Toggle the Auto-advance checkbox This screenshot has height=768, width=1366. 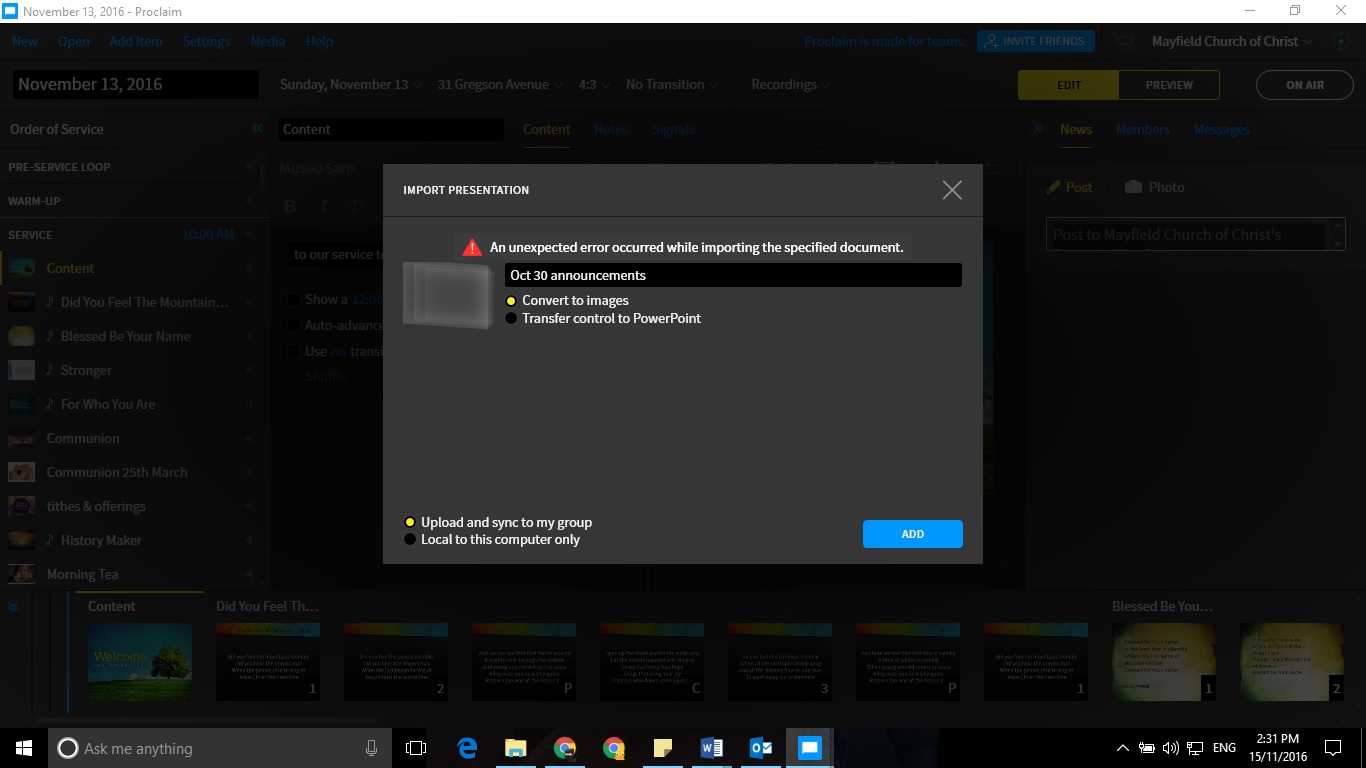coord(293,325)
